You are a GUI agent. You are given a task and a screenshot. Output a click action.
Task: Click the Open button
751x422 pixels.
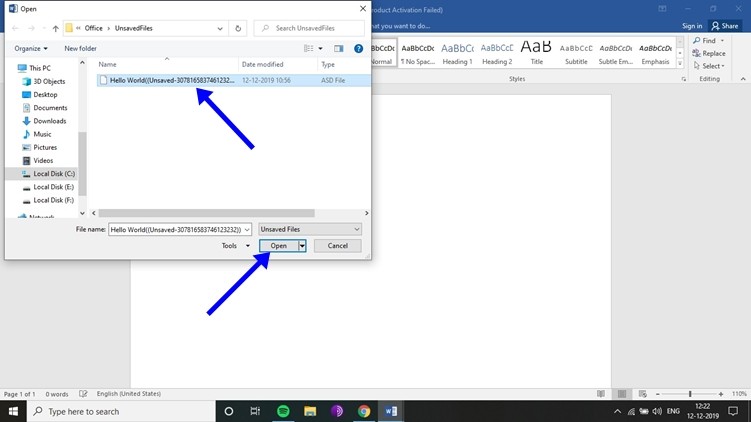click(279, 246)
